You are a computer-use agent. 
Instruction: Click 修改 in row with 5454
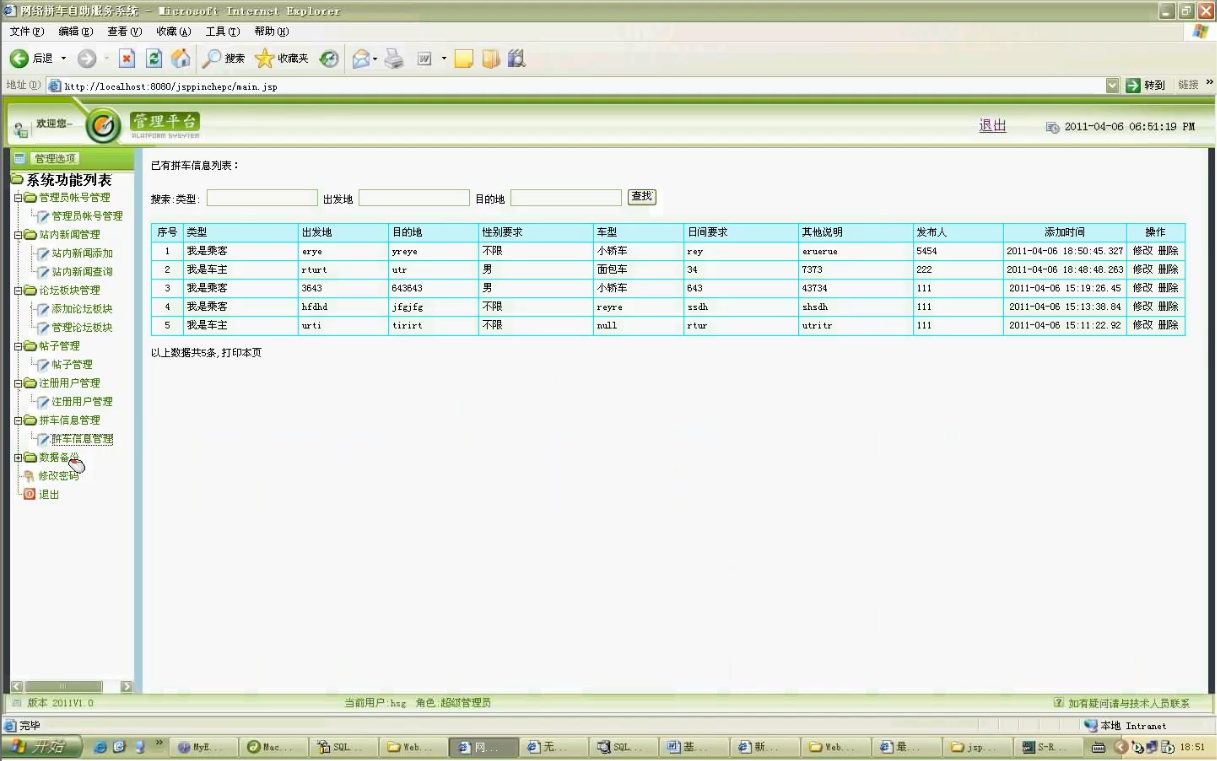point(1142,251)
